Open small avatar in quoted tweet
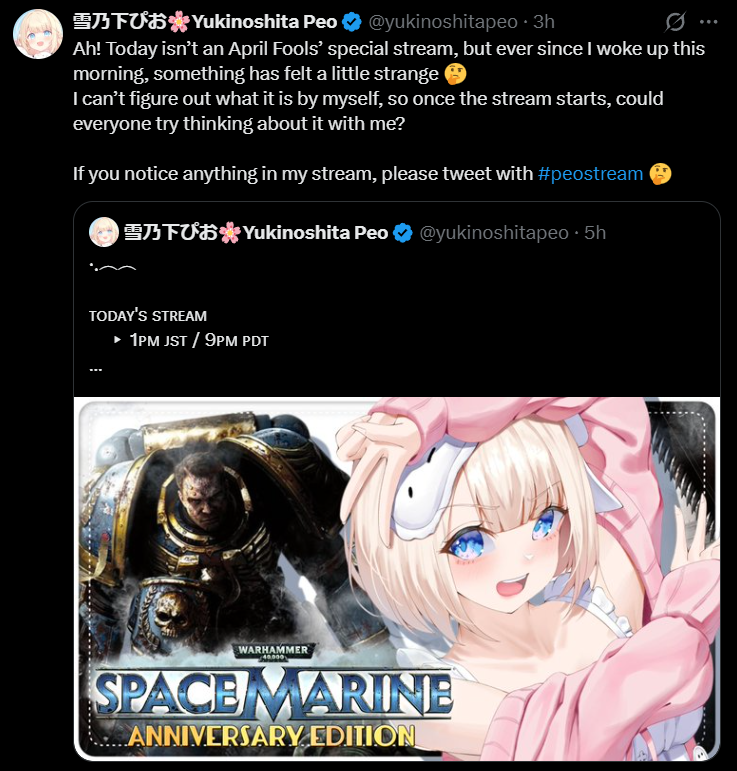 tap(104, 232)
